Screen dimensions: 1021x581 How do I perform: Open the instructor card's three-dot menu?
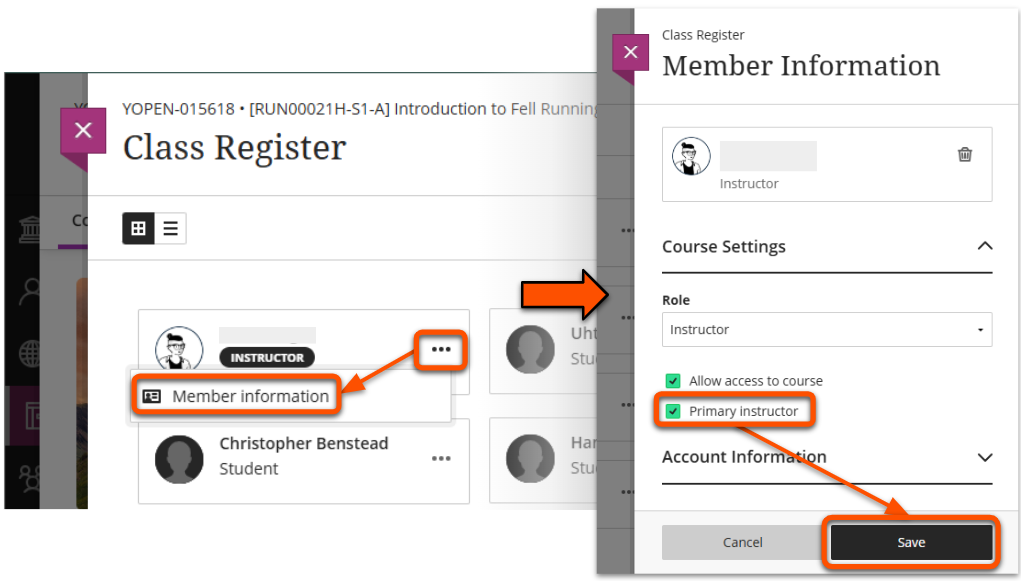click(x=441, y=349)
